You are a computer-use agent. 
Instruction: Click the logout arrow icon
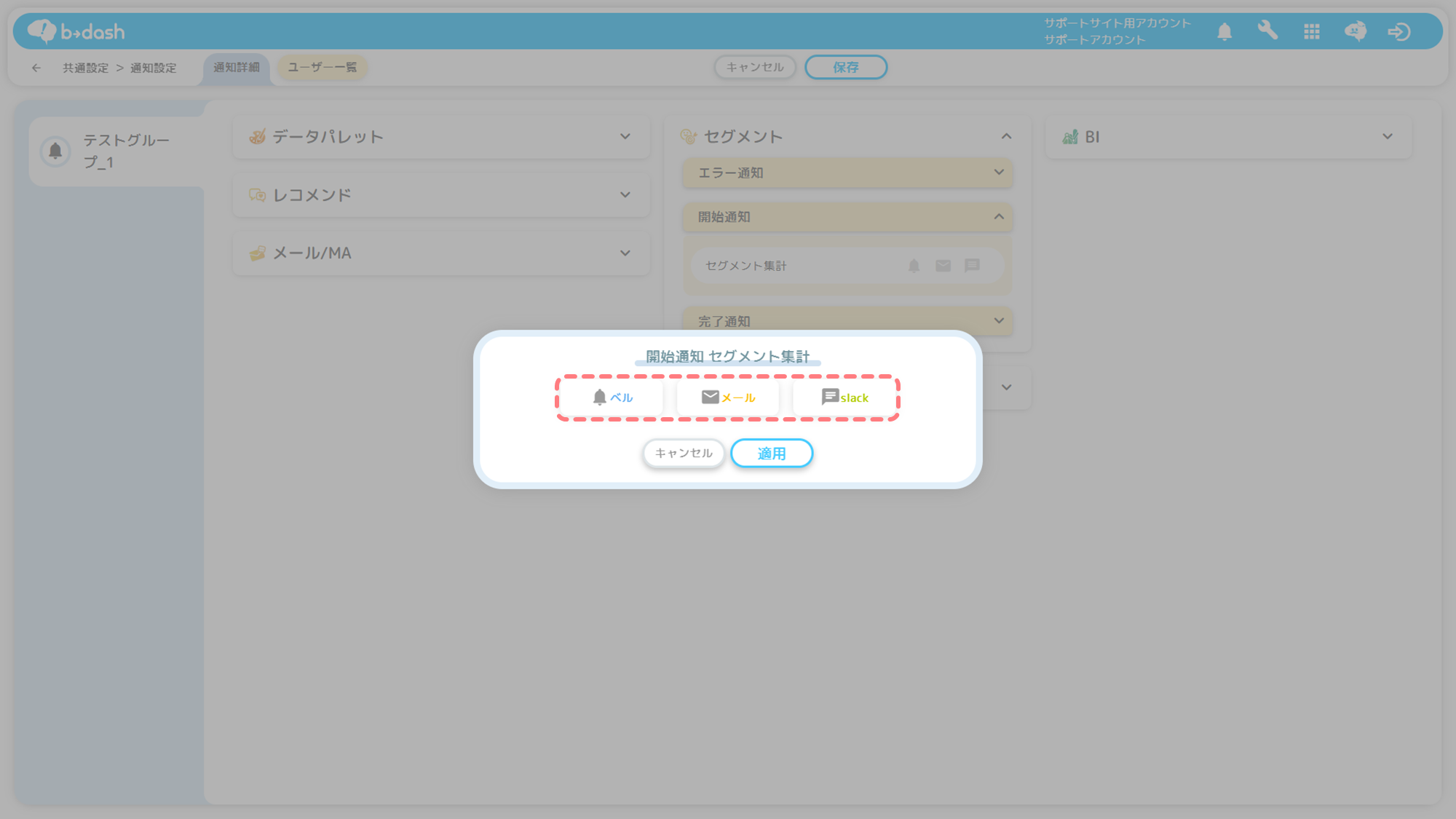[x=1398, y=31]
